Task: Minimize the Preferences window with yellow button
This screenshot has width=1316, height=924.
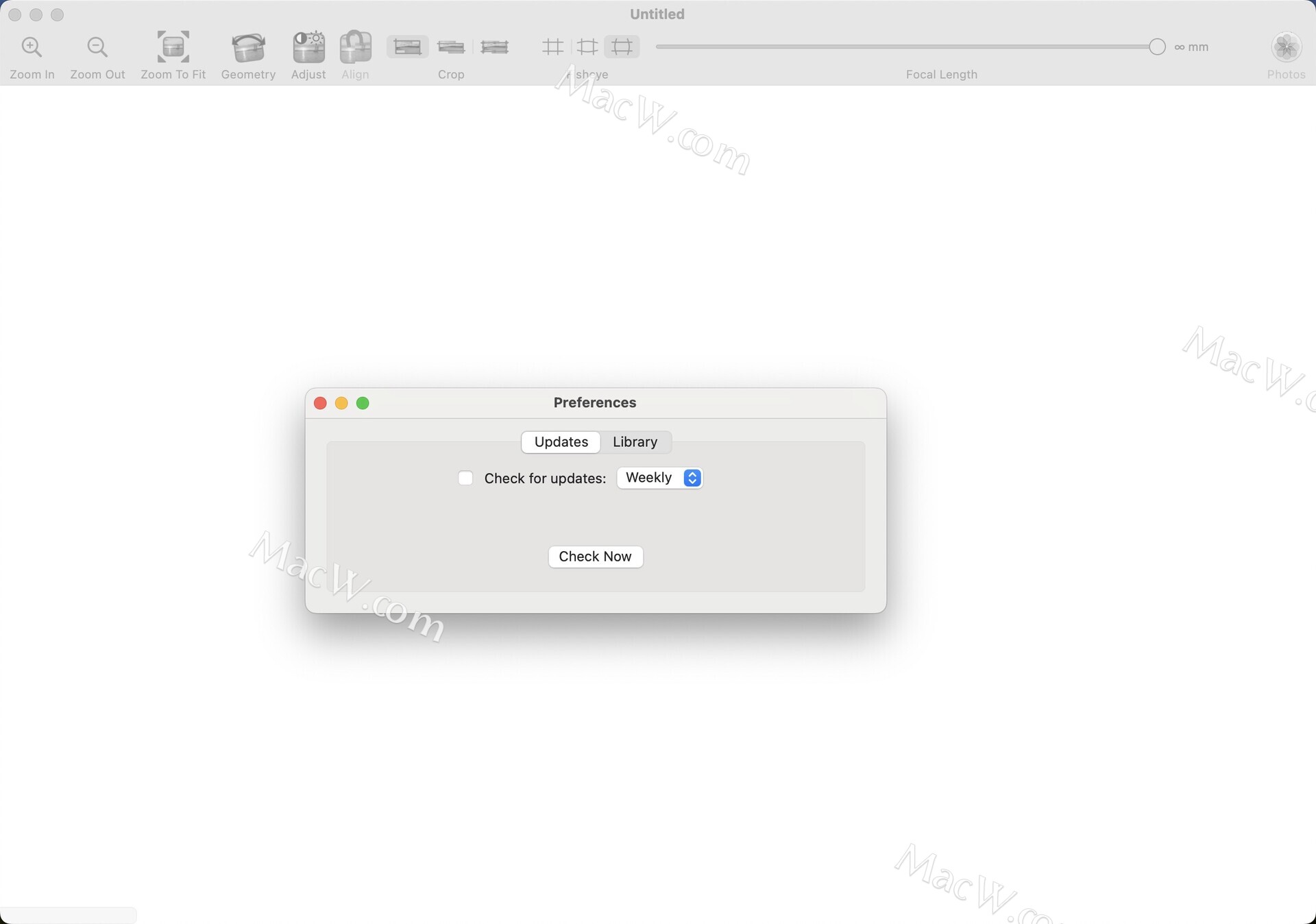Action: [x=341, y=403]
